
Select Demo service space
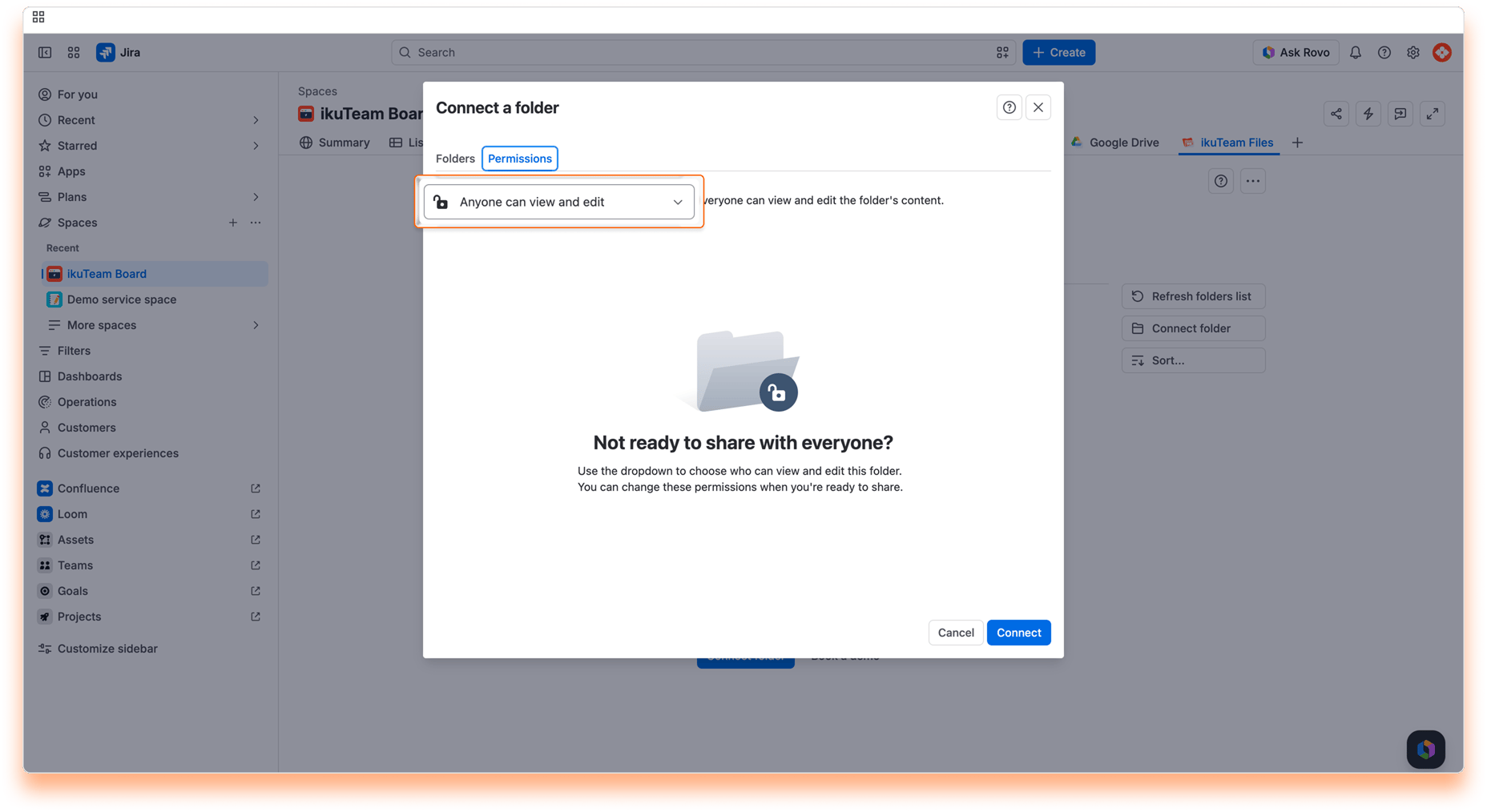154,299
